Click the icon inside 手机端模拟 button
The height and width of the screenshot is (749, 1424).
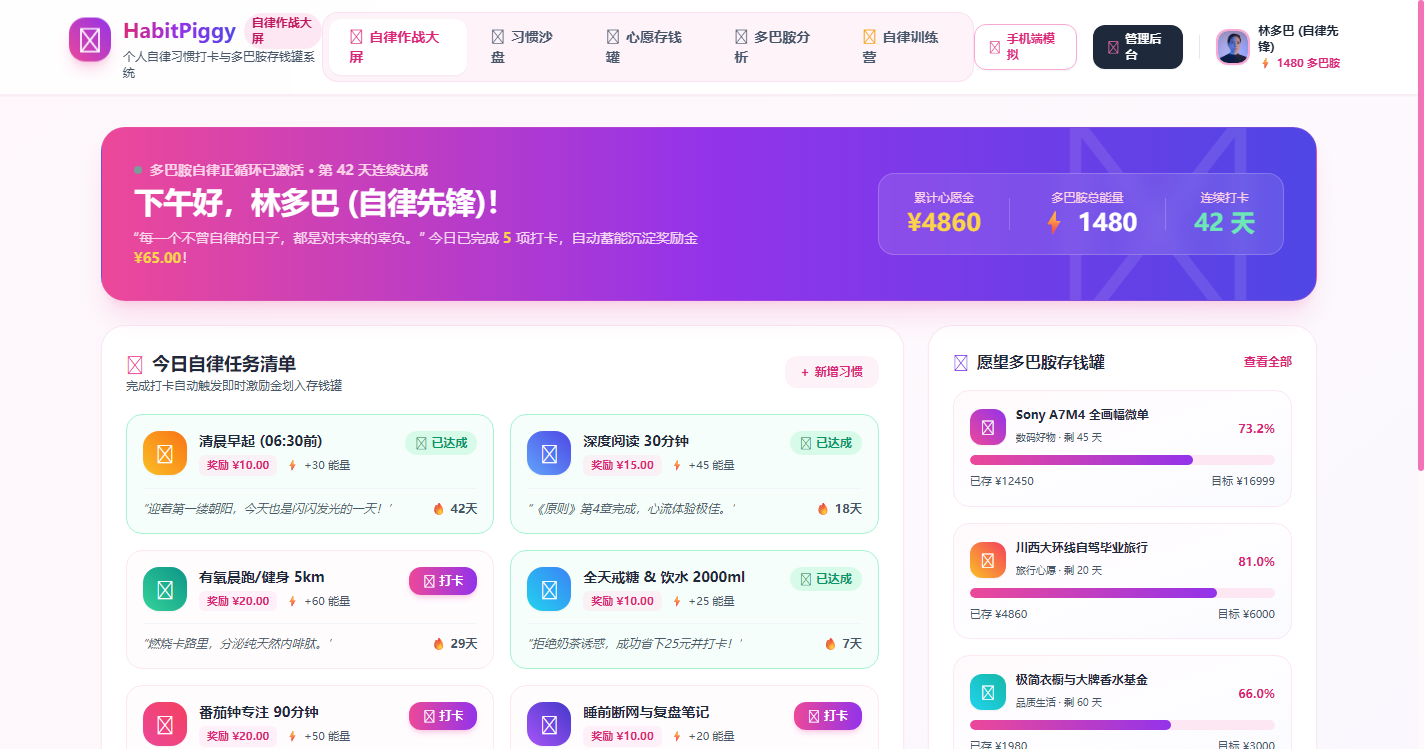(995, 47)
